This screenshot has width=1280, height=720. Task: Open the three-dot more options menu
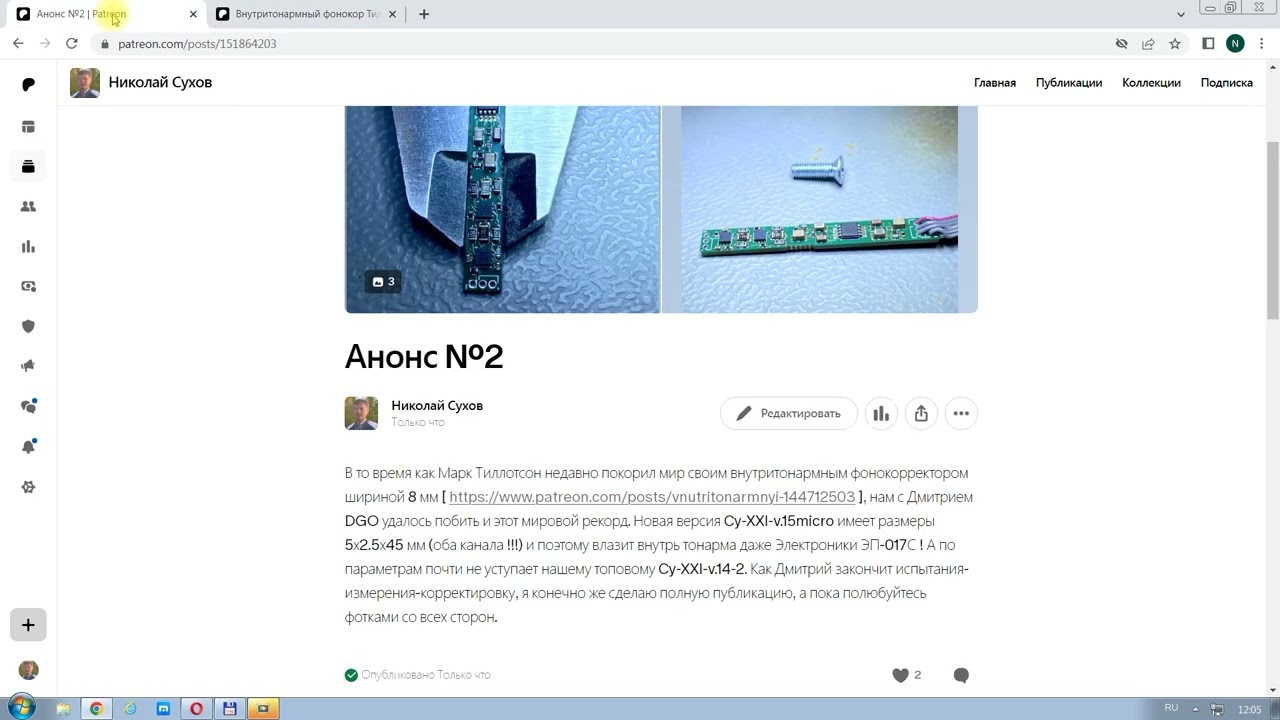(x=961, y=413)
